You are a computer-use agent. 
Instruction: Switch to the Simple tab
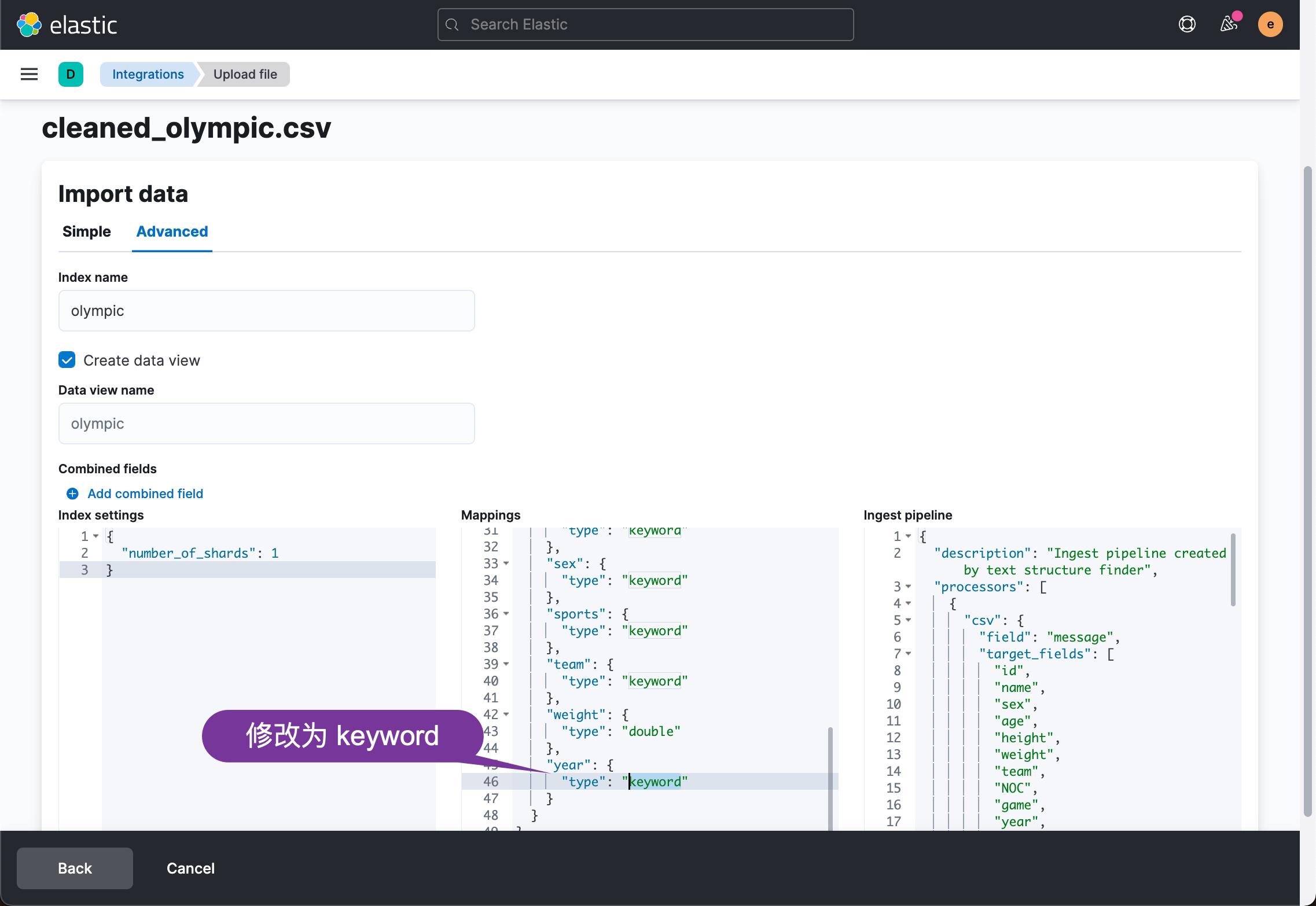tap(86, 231)
